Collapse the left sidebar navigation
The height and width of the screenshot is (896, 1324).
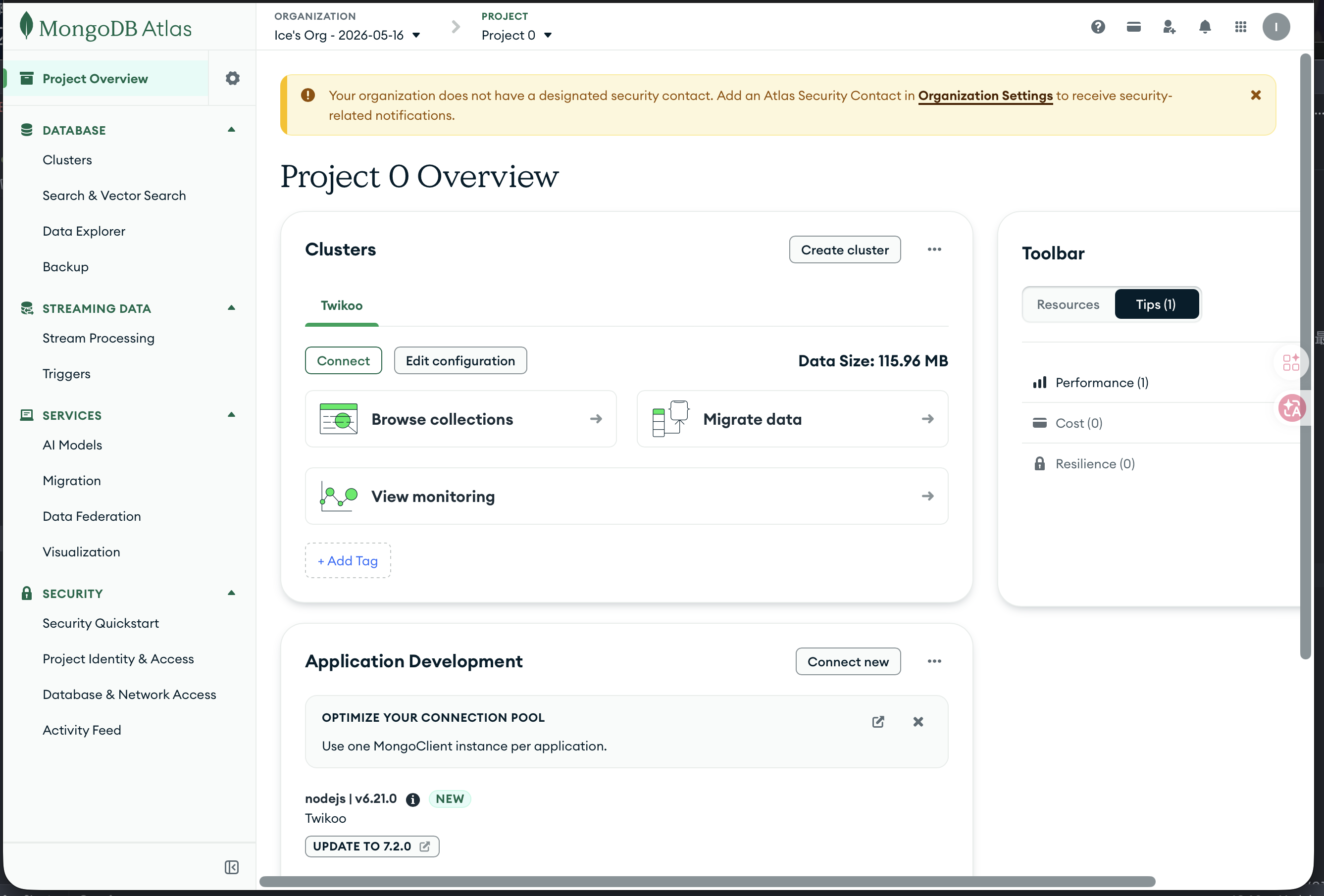click(x=231, y=867)
